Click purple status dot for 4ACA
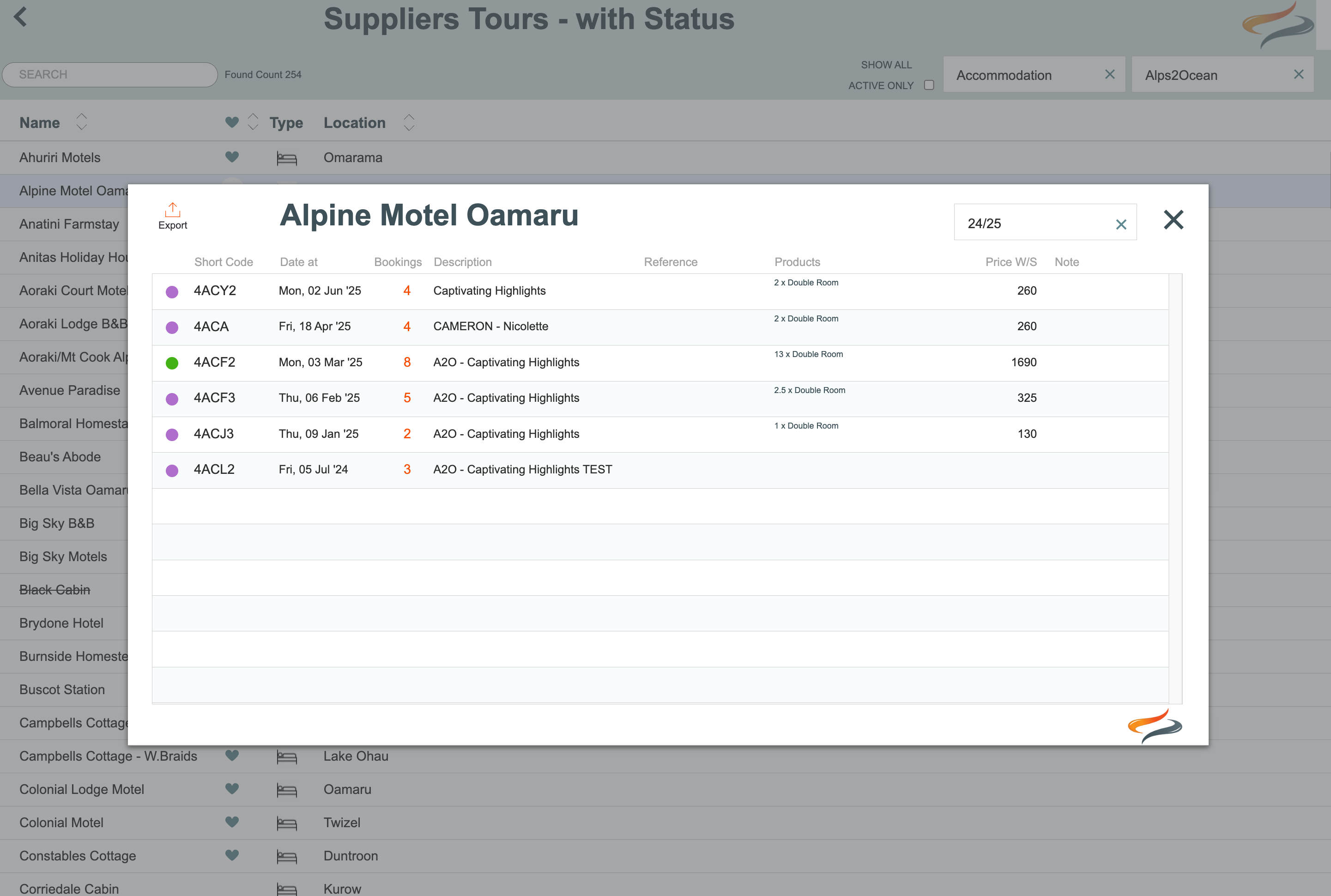1331x896 pixels. (172, 327)
